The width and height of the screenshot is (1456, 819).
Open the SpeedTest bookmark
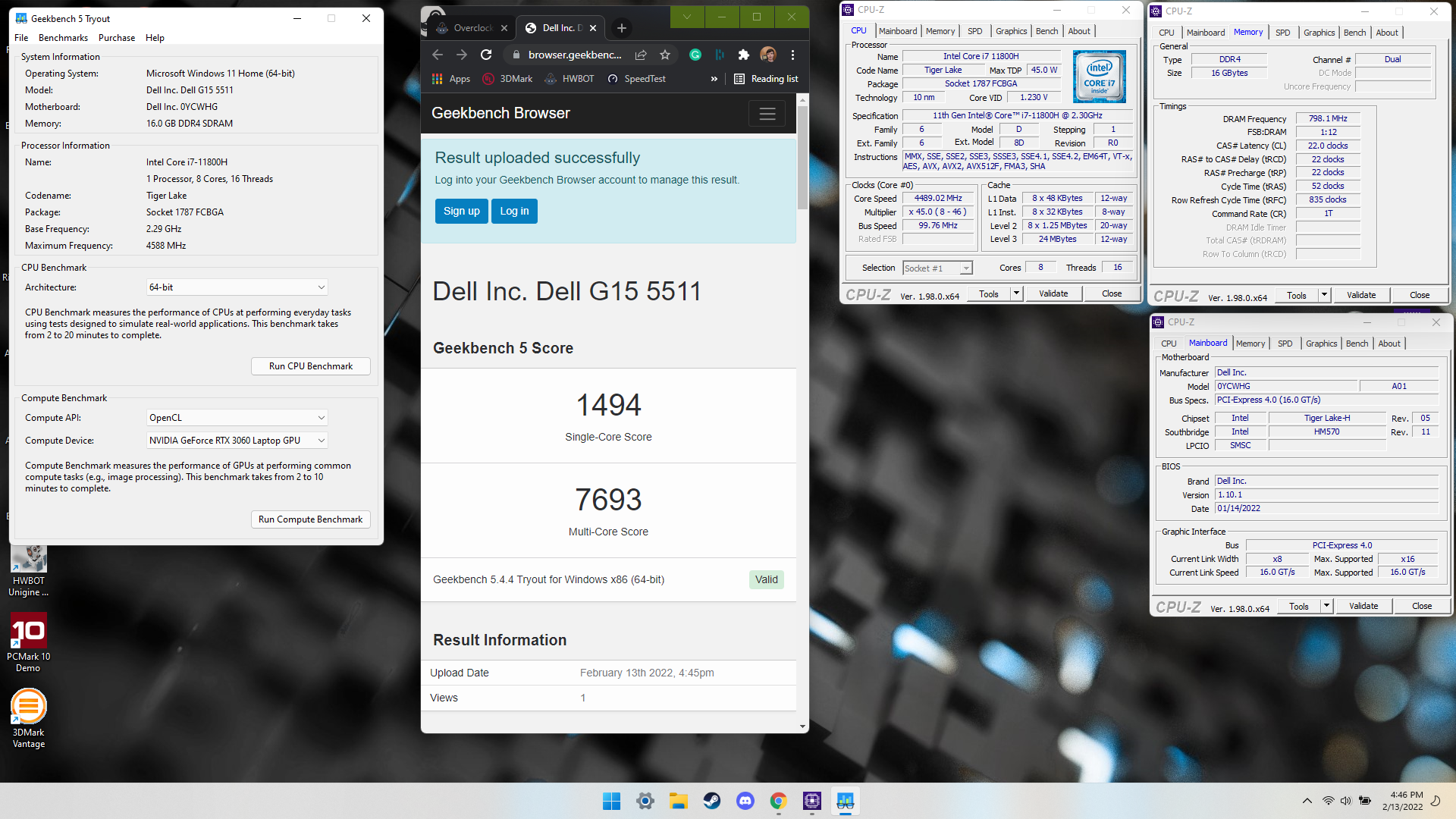click(x=636, y=79)
